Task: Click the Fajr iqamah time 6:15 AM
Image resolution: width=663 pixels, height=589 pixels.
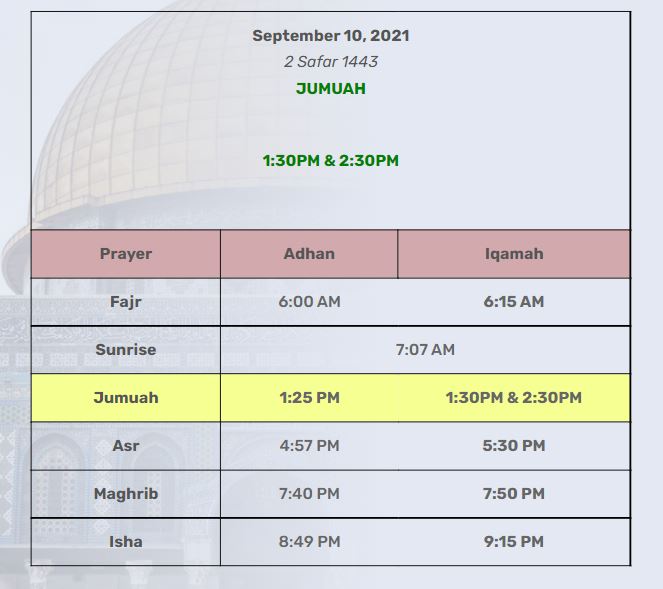Action: [x=514, y=302]
